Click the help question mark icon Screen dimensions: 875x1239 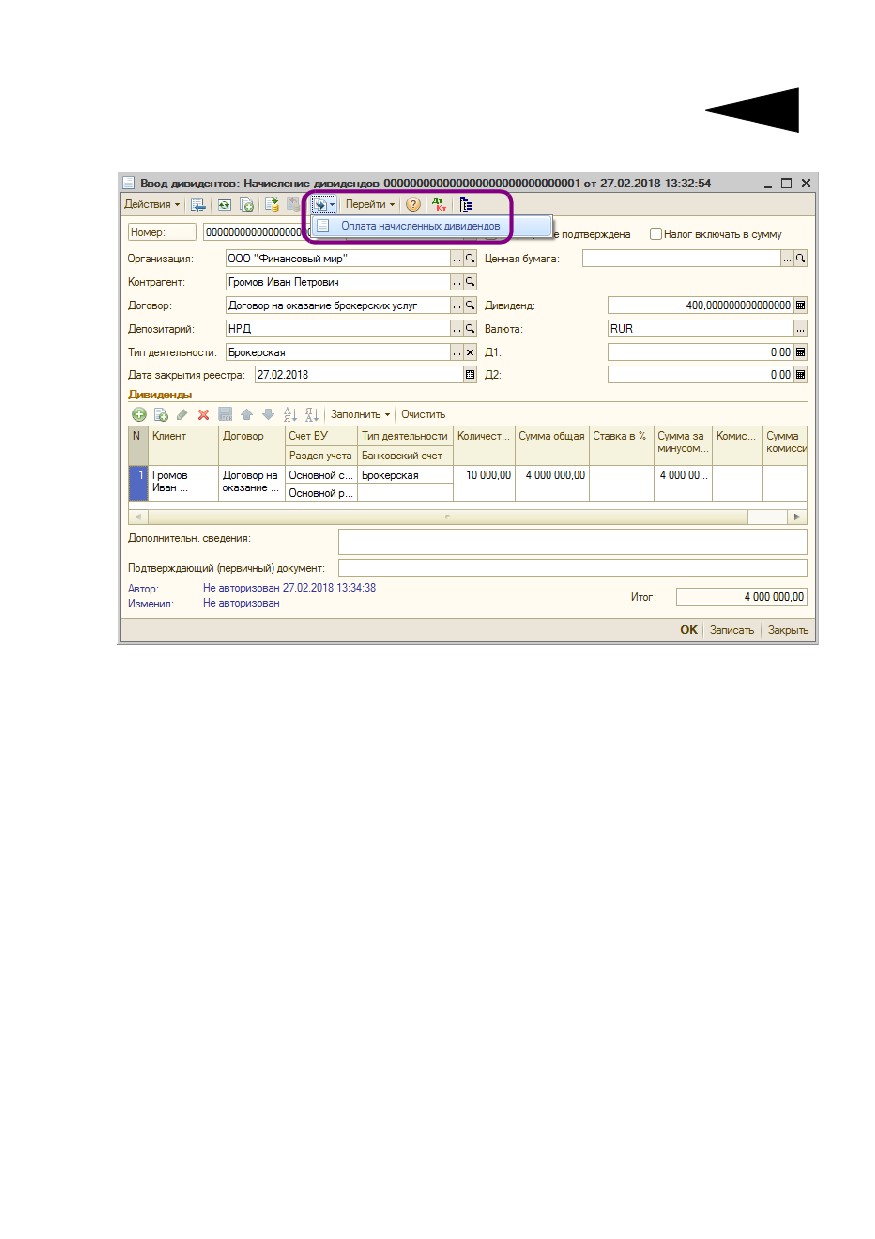pyautogui.click(x=413, y=204)
